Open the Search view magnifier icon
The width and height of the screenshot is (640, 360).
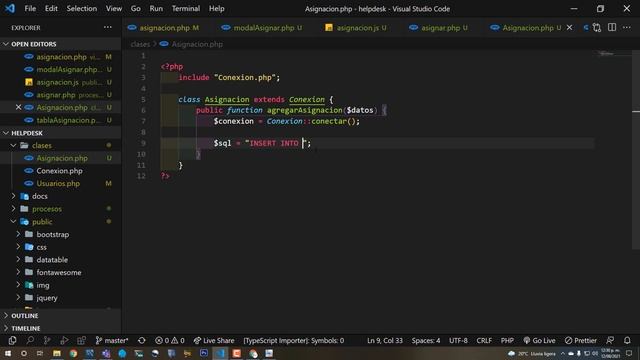(30, 340)
